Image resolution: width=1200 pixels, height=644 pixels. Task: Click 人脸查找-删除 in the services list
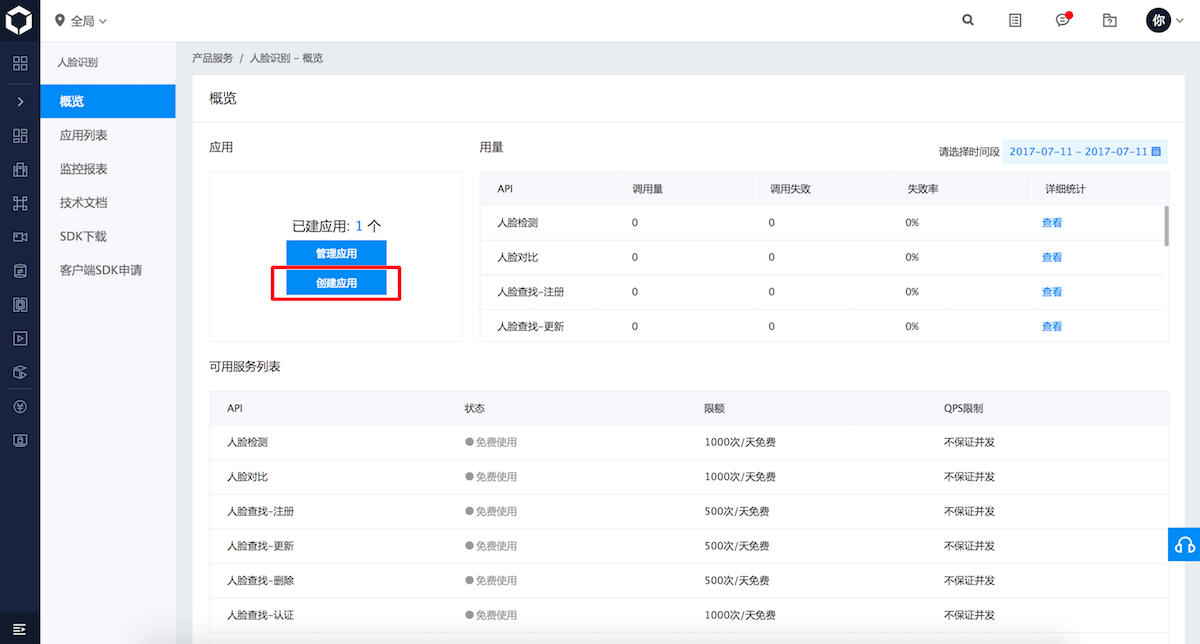pos(260,580)
